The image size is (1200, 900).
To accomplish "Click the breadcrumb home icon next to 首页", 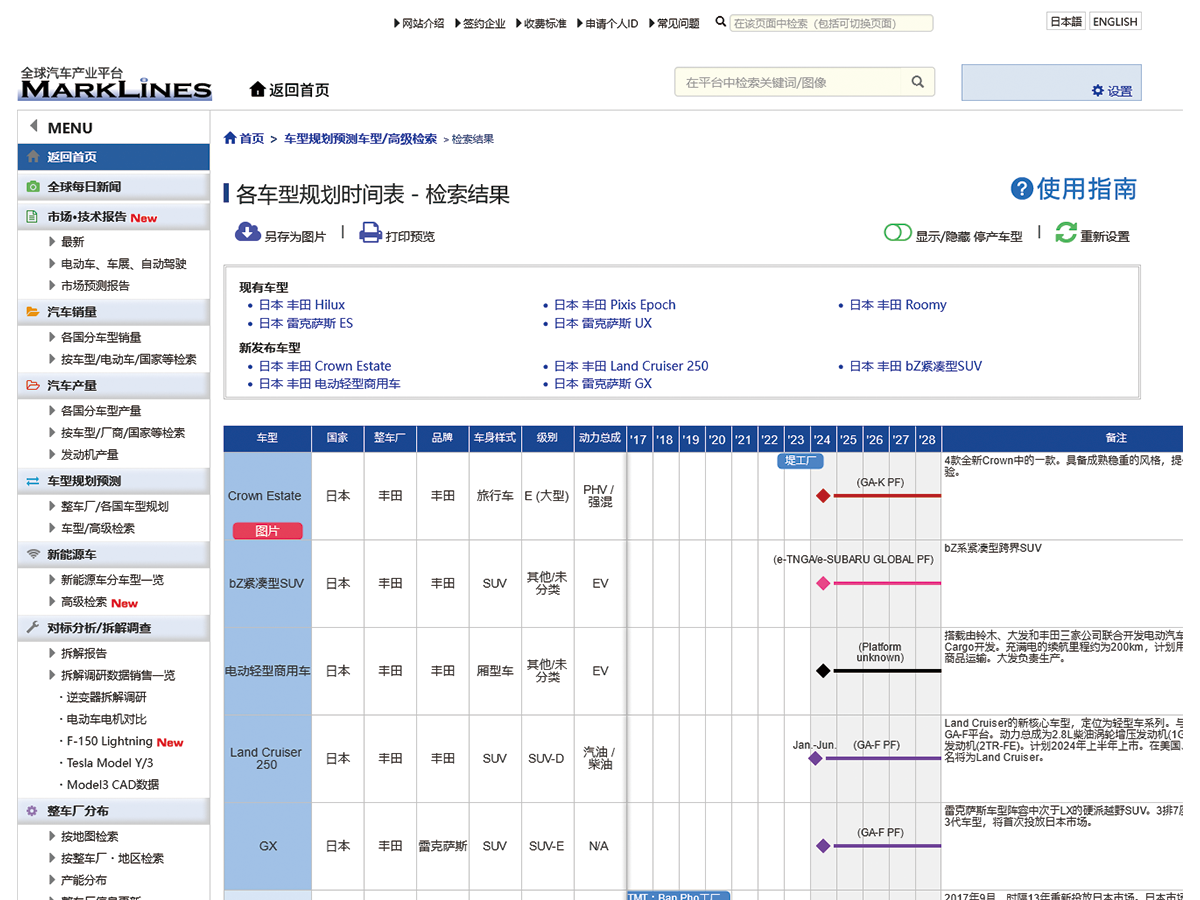I will [x=230, y=138].
